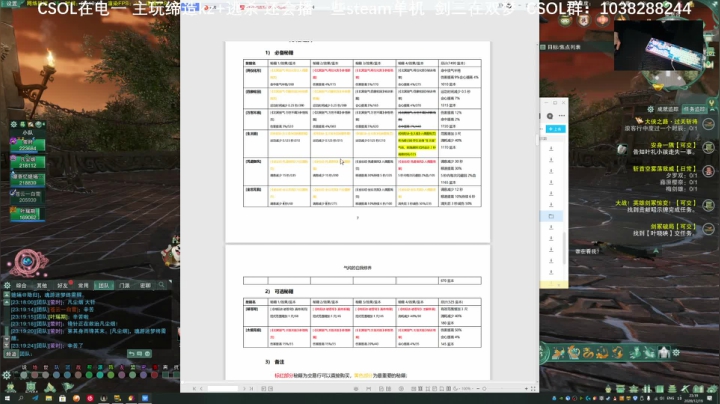Click the party frame gear icon

tap(14, 124)
